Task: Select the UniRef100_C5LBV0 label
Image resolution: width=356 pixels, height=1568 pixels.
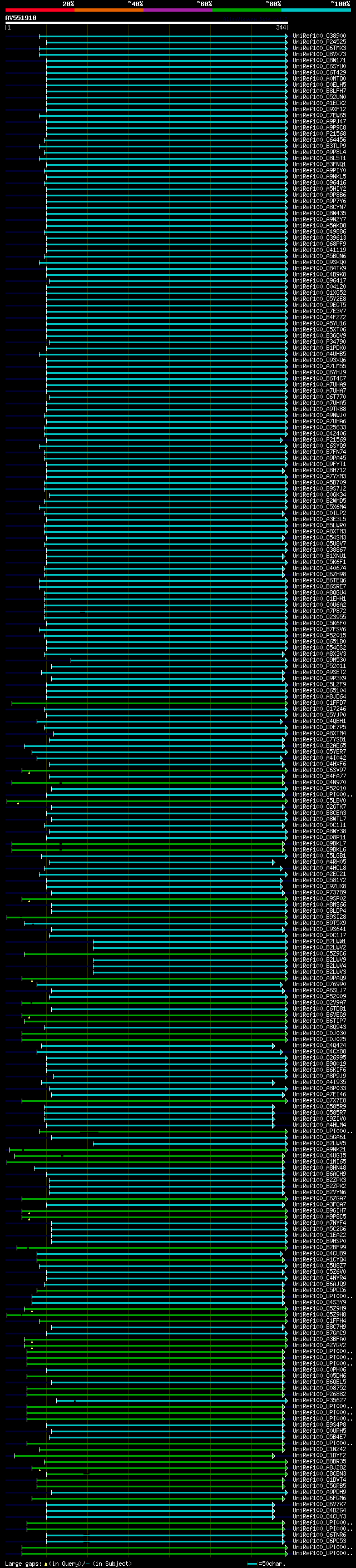Action: 319,800
